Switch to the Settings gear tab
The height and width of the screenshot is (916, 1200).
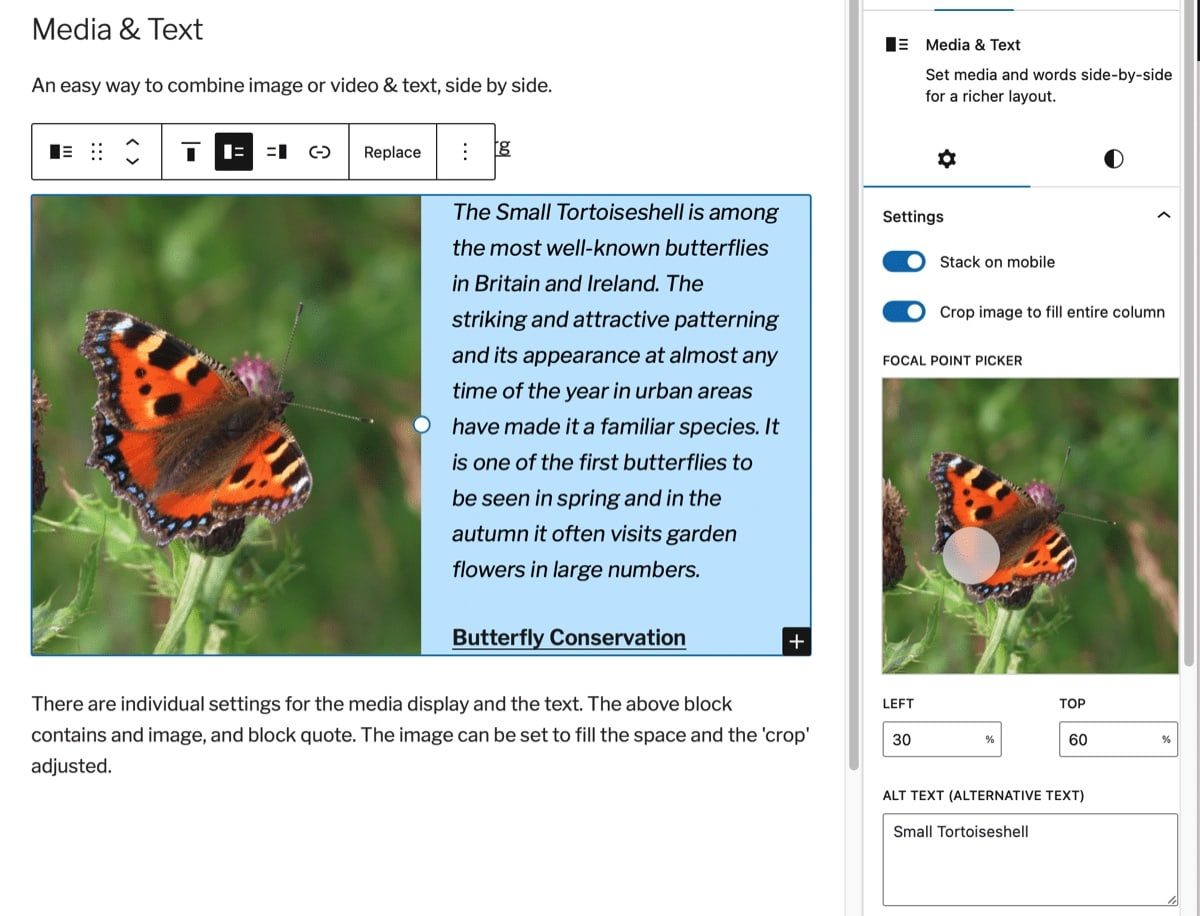point(946,159)
